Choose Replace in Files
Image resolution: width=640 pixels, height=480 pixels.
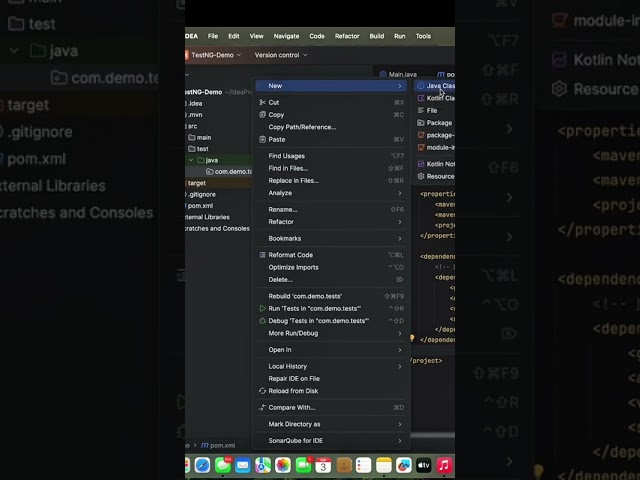pyautogui.click(x=331, y=181)
